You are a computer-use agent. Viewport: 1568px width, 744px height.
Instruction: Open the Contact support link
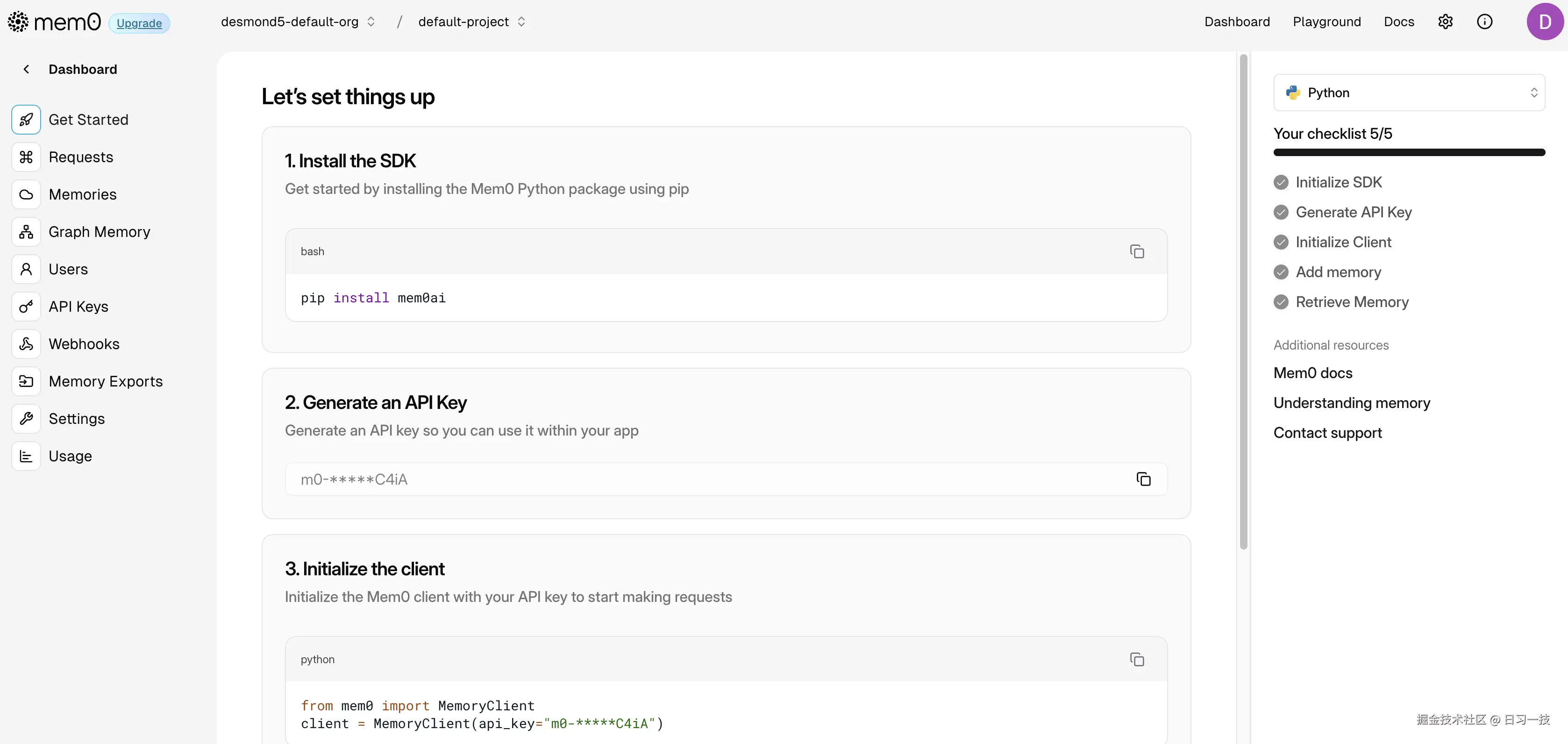(x=1327, y=433)
